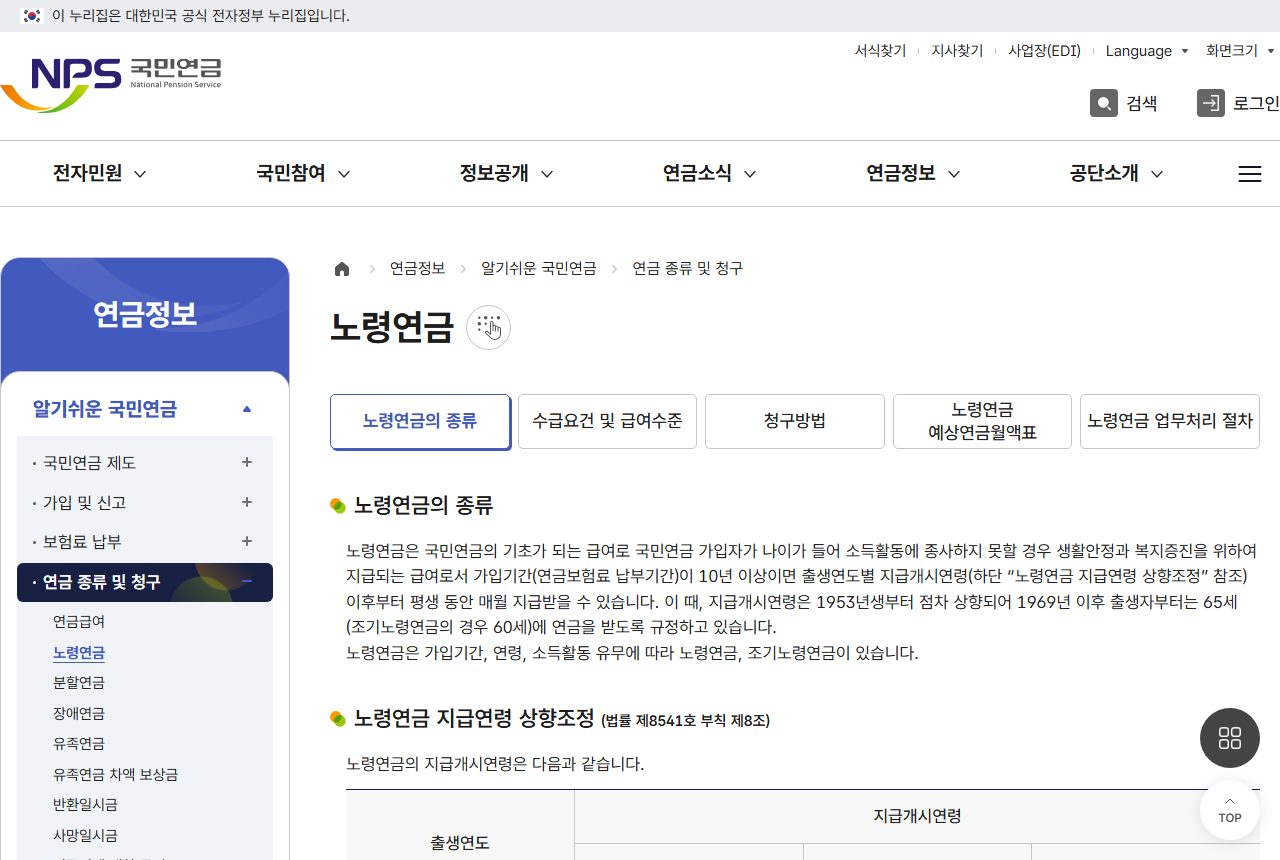Switch to 수급요건 및 급여수준 tab
Image resolution: width=1280 pixels, height=860 pixels.
point(607,421)
